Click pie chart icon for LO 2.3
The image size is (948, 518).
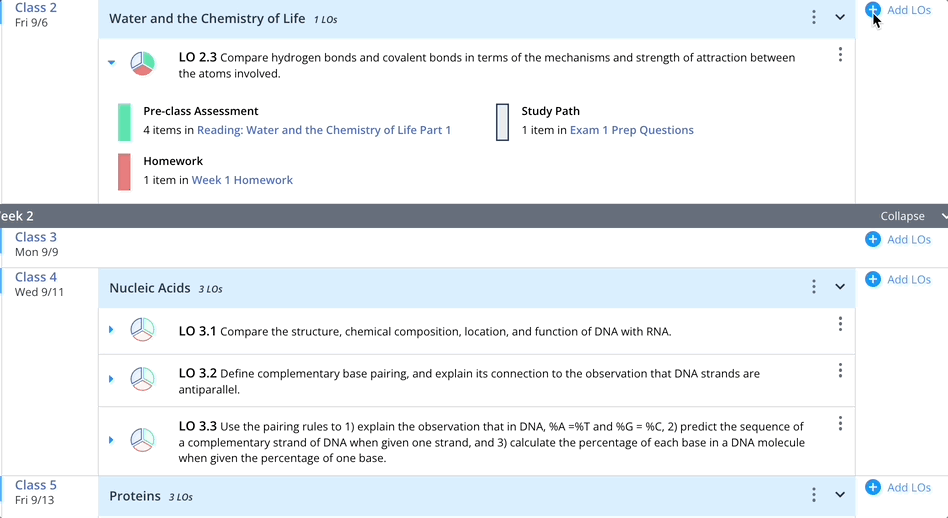(x=143, y=63)
